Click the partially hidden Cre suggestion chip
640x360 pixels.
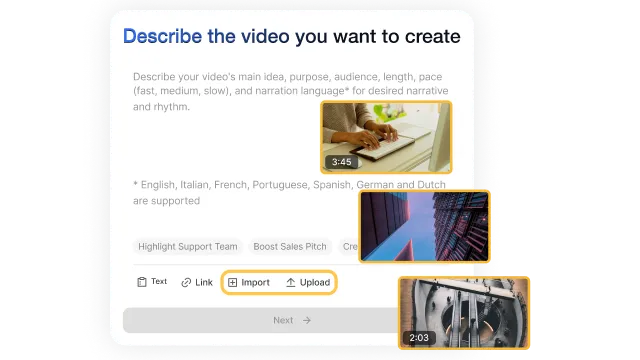349,247
